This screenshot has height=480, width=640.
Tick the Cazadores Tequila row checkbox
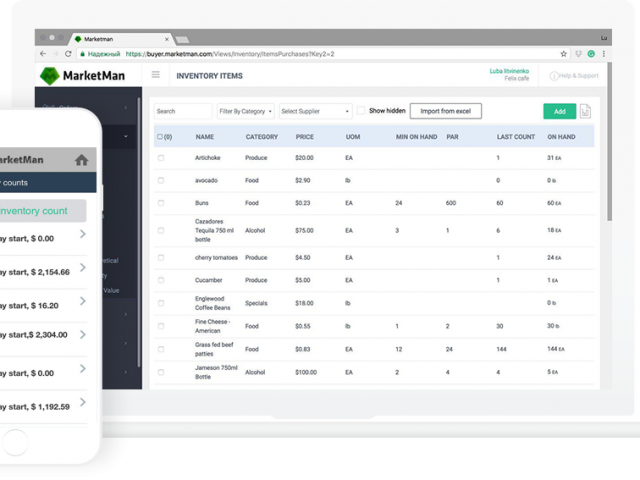pyautogui.click(x=161, y=231)
